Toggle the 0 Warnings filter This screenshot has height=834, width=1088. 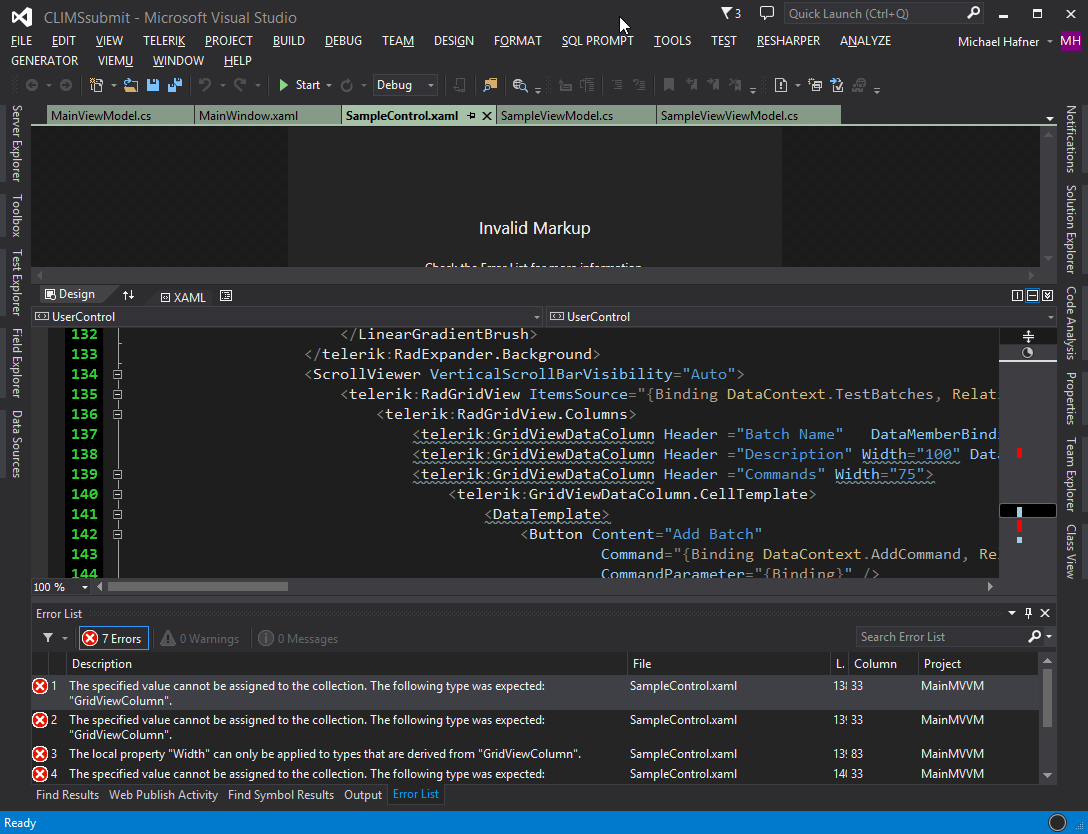pos(200,638)
